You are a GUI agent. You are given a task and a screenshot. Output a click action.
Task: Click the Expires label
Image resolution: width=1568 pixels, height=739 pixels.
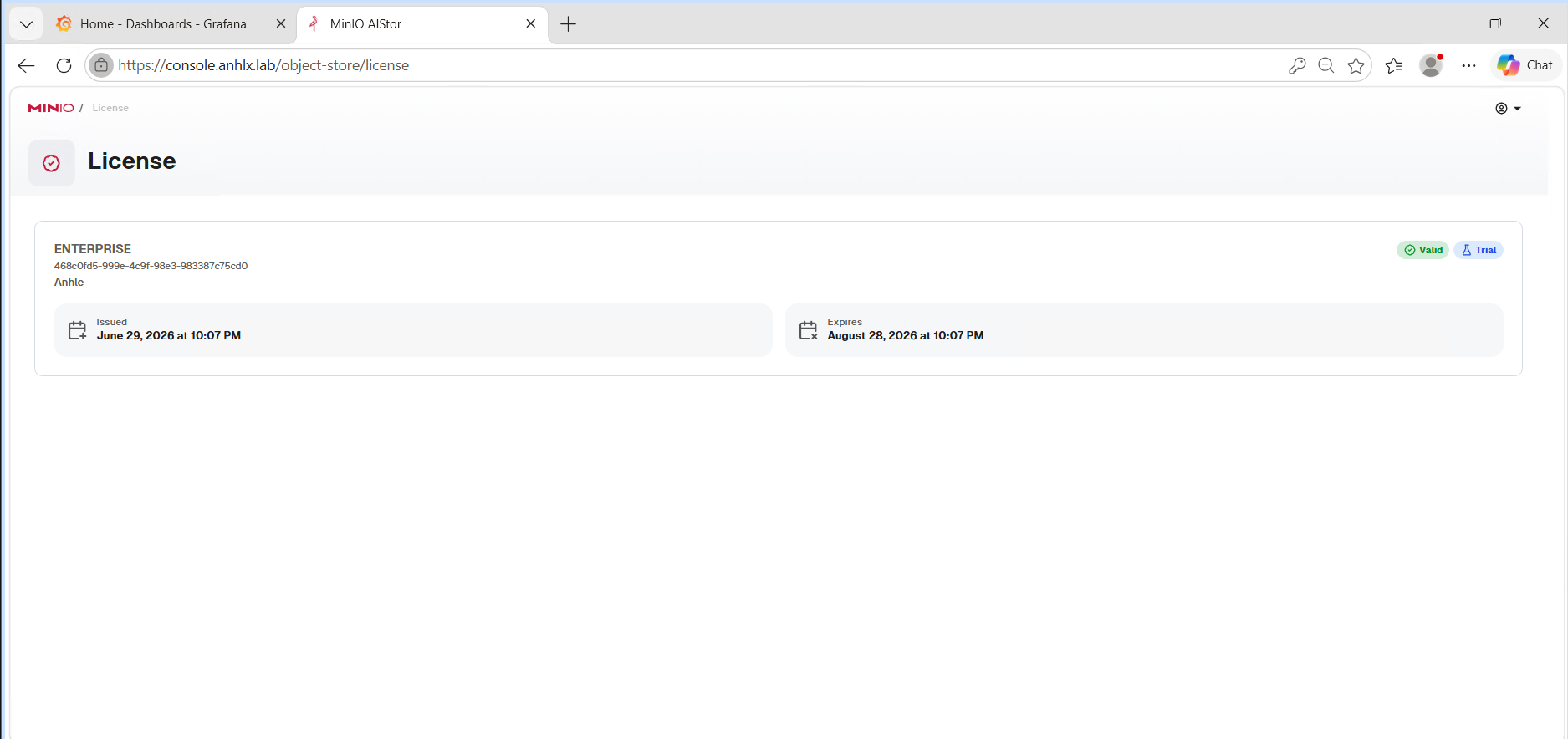click(845, 322)
